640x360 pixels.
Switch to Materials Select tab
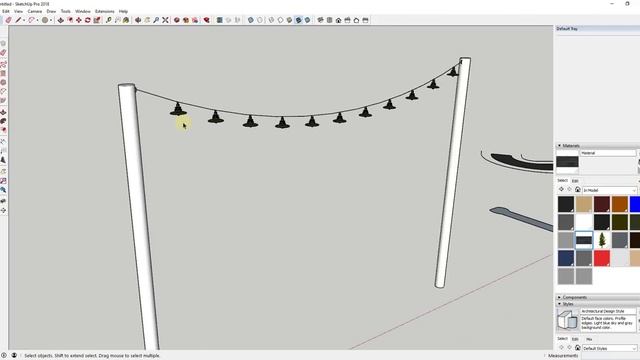point(562,180)
